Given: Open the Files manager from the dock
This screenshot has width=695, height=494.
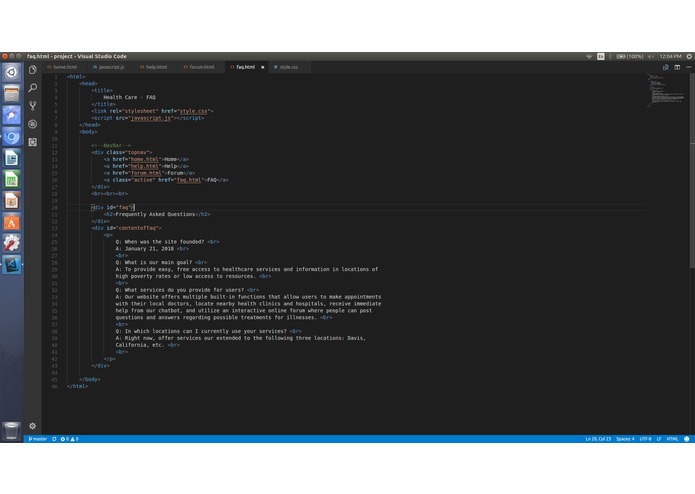Looking at the screenshot, I should 12,94.
